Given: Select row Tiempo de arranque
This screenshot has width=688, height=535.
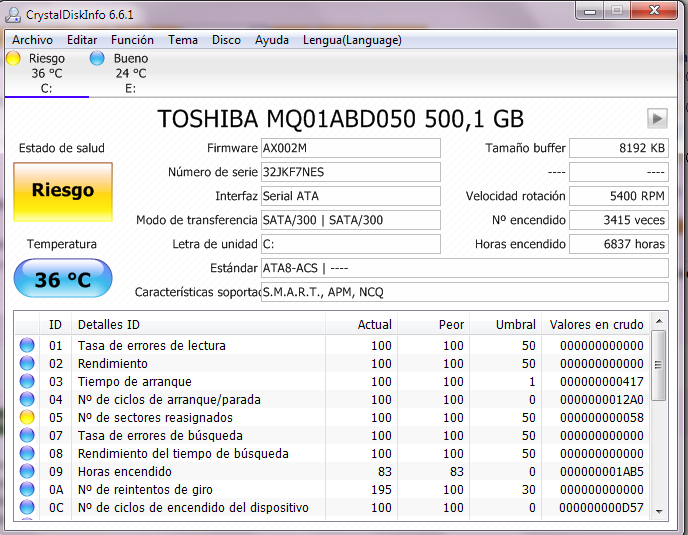Looking at the screenshot, I should point(332,381).
